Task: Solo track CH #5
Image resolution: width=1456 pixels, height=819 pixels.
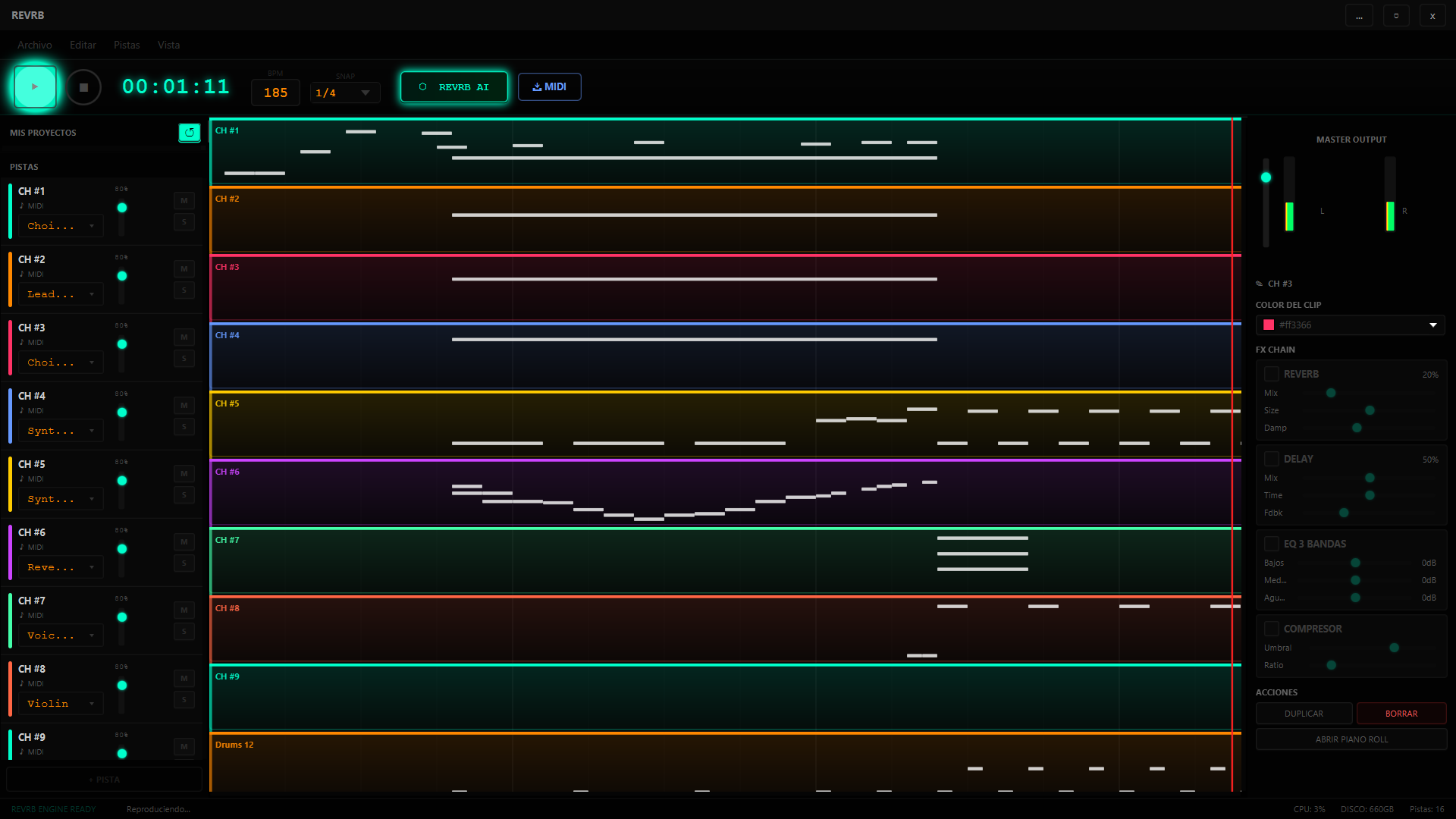Action: pos(184,495)
